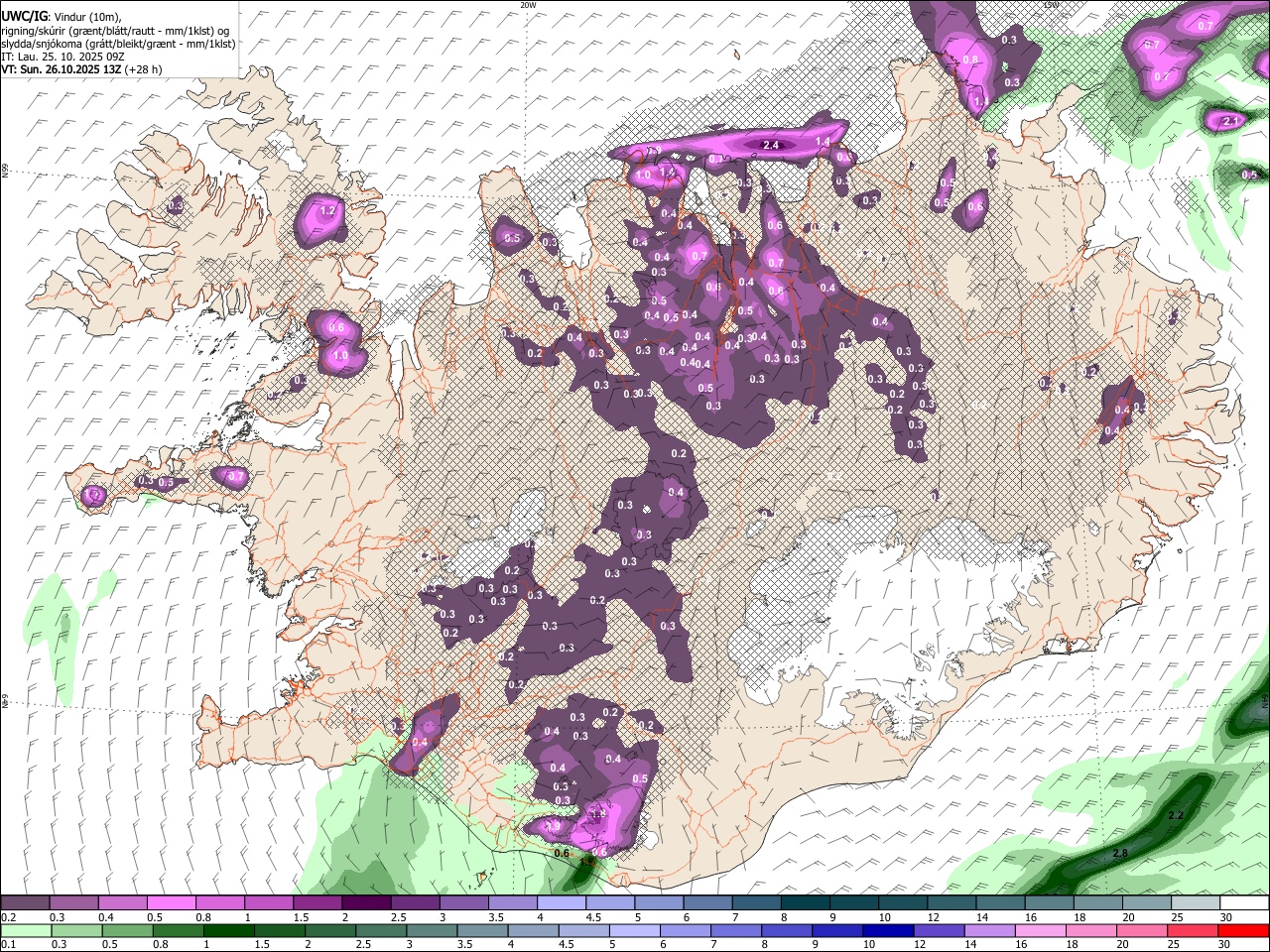
Task: Click the 'IT: Lau. 25. 10. 2025 09Z' line
Action: pos(63,57)
